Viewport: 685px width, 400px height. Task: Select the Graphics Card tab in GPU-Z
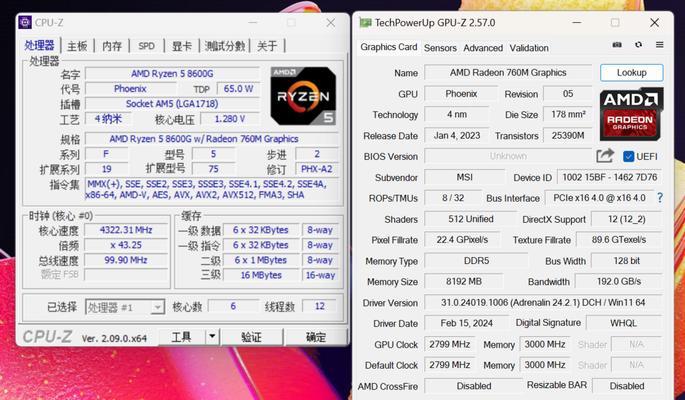(x=388, y=47)
